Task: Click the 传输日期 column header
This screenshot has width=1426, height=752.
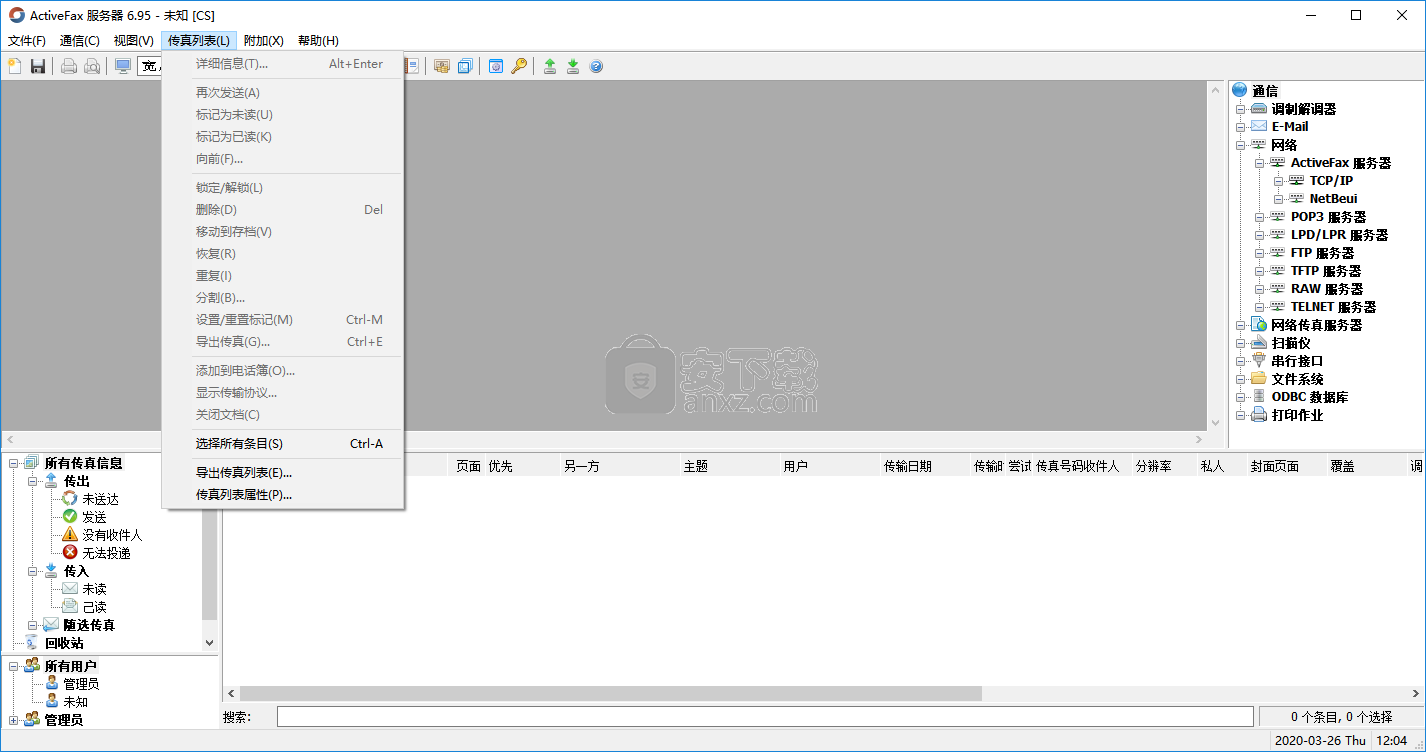Action: (x=925, y=466)
